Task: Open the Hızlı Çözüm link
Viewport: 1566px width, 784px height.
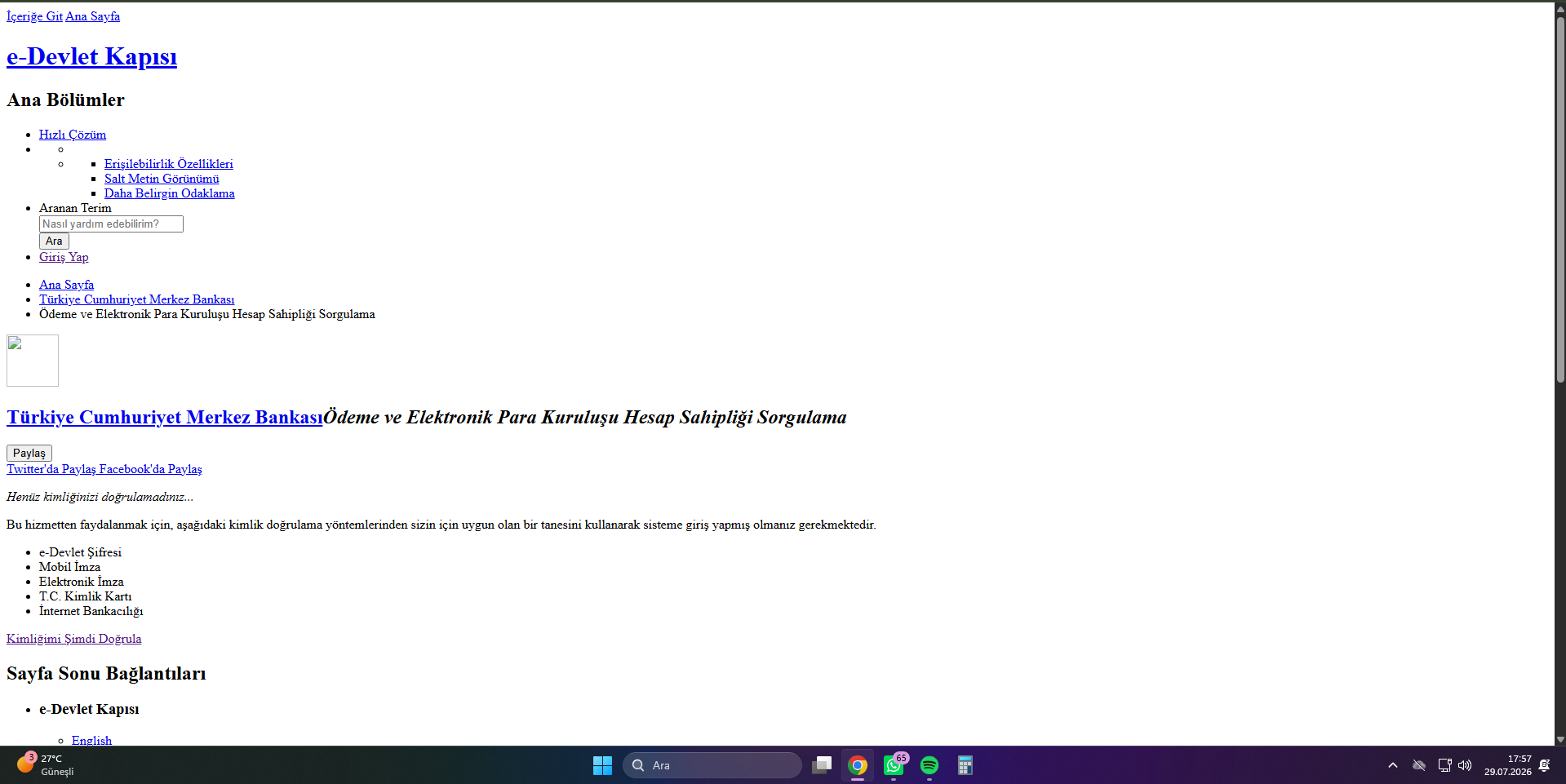Action: (73, 135)
